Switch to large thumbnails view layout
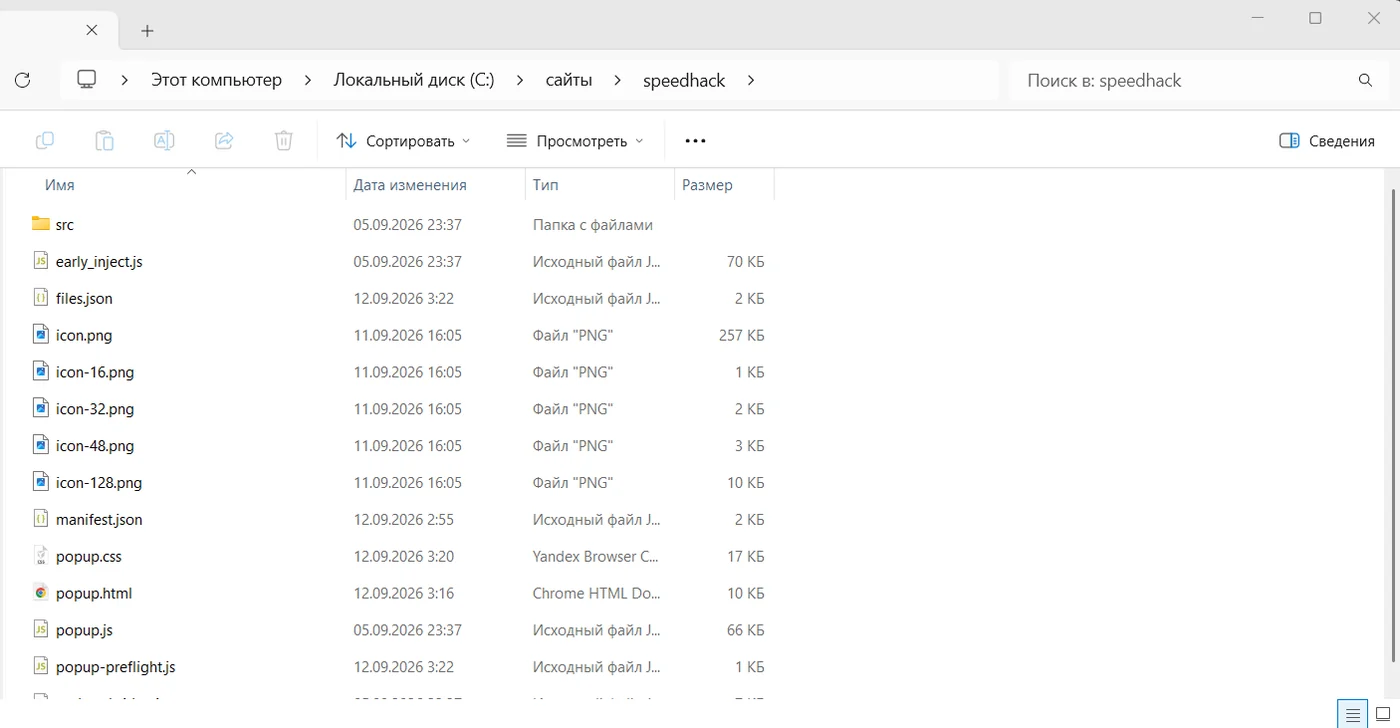The height and width of the screenshot is (728, 1400). 1383,714
